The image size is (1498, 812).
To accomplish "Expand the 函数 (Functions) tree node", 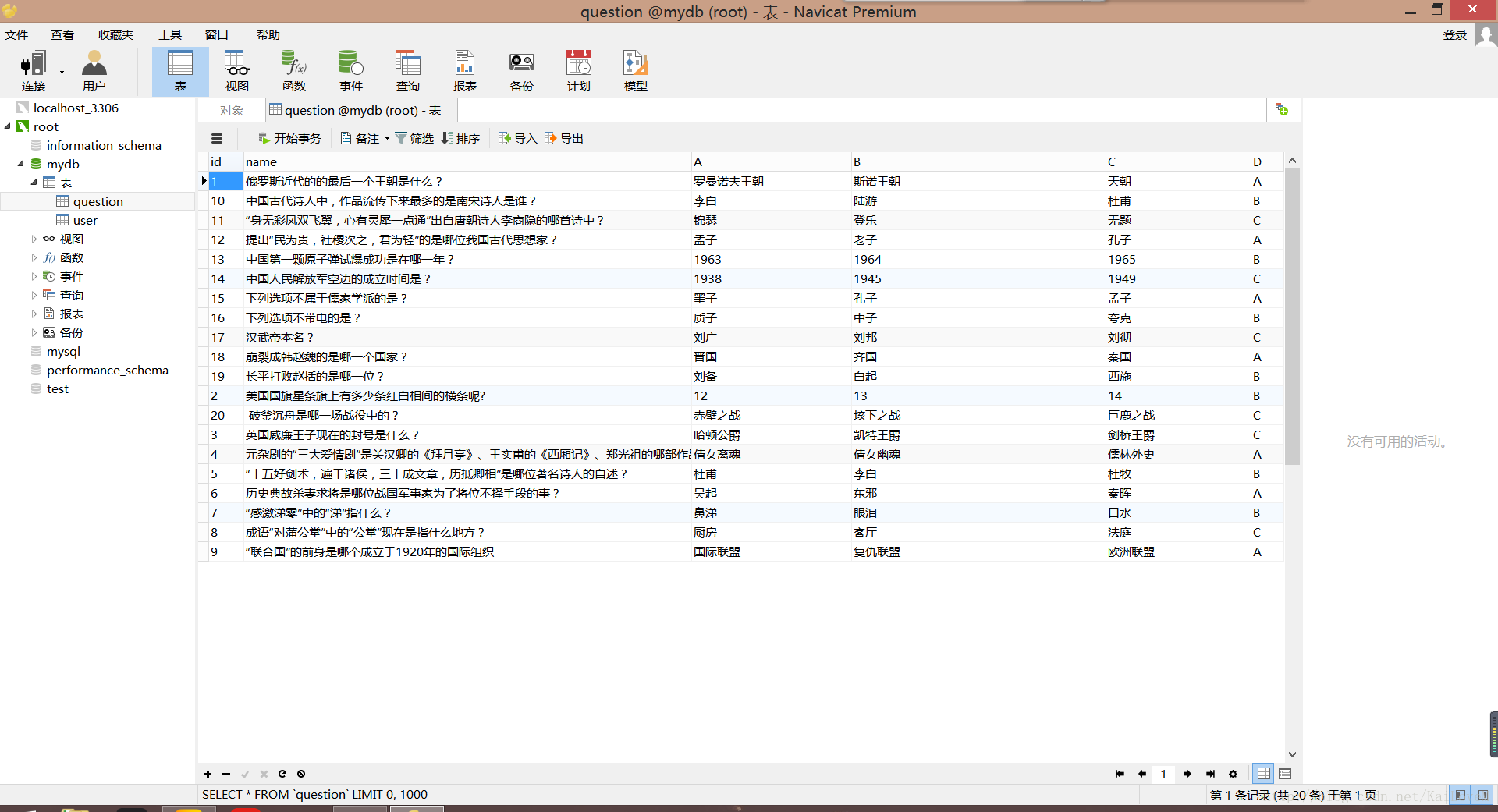I will point(34,257).
